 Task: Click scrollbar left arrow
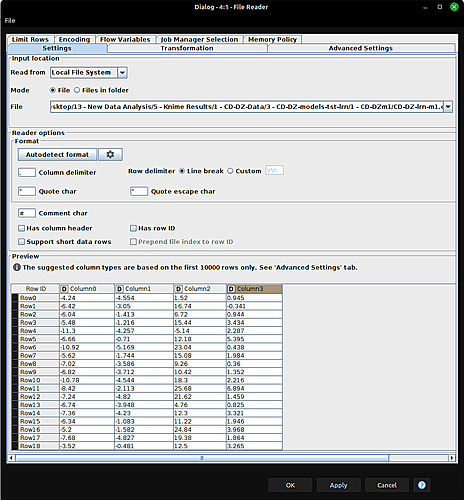[11, 458]
